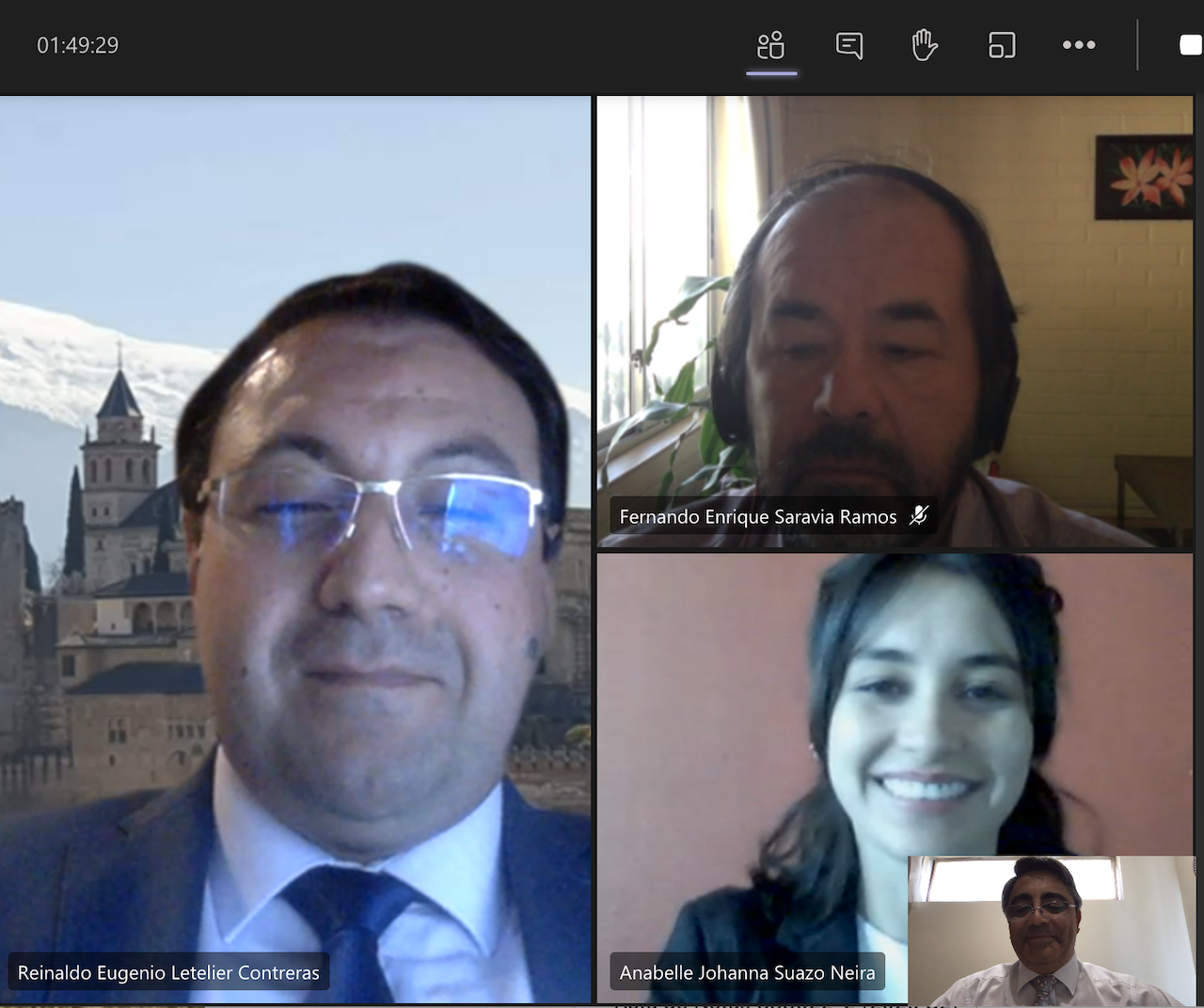
Task: Click Fernando's muted microphone indicator
Action: (x=919, y=515)
